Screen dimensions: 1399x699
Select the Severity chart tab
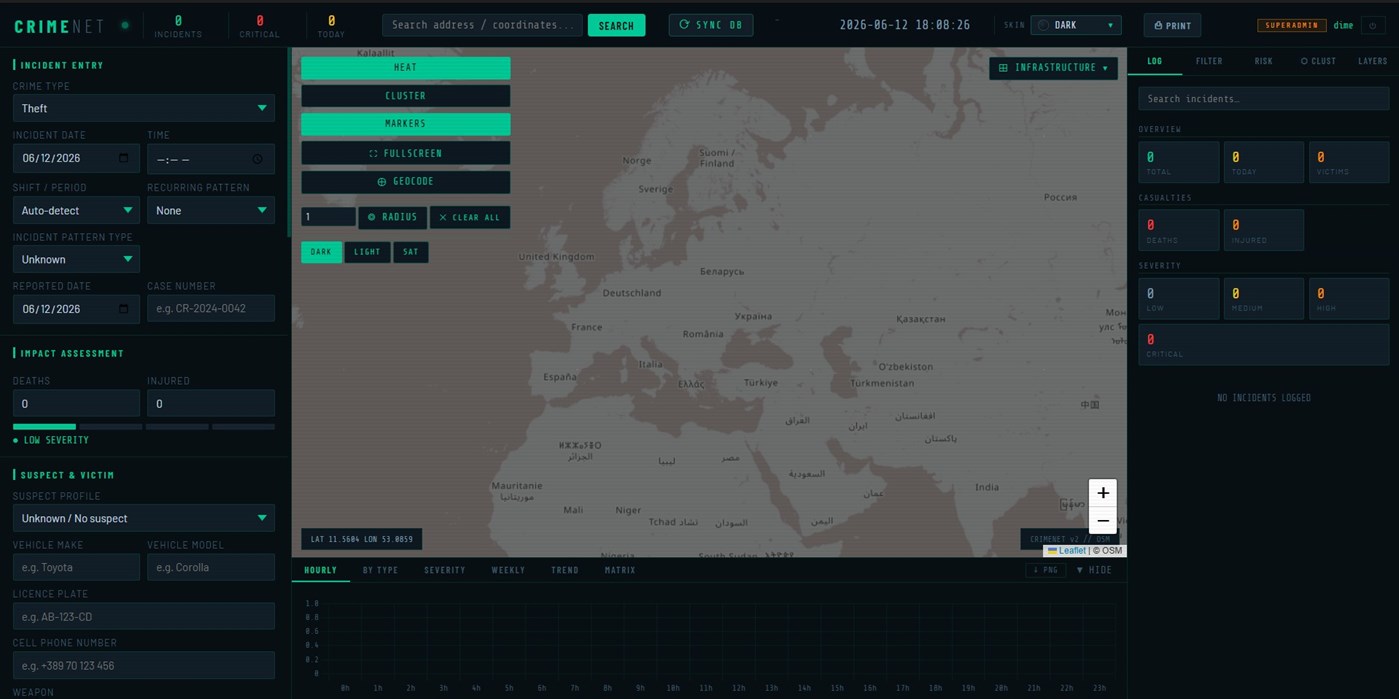[x=445, y=570]
